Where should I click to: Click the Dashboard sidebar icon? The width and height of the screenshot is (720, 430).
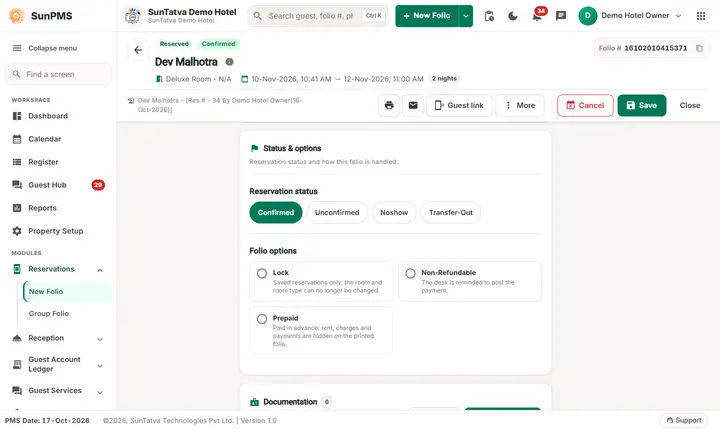[17, 116]
